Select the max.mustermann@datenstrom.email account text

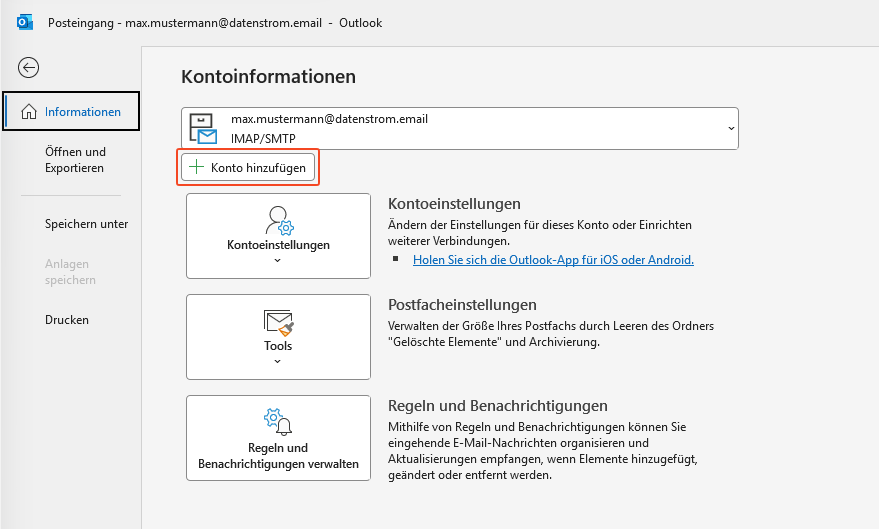pos(329,119)
